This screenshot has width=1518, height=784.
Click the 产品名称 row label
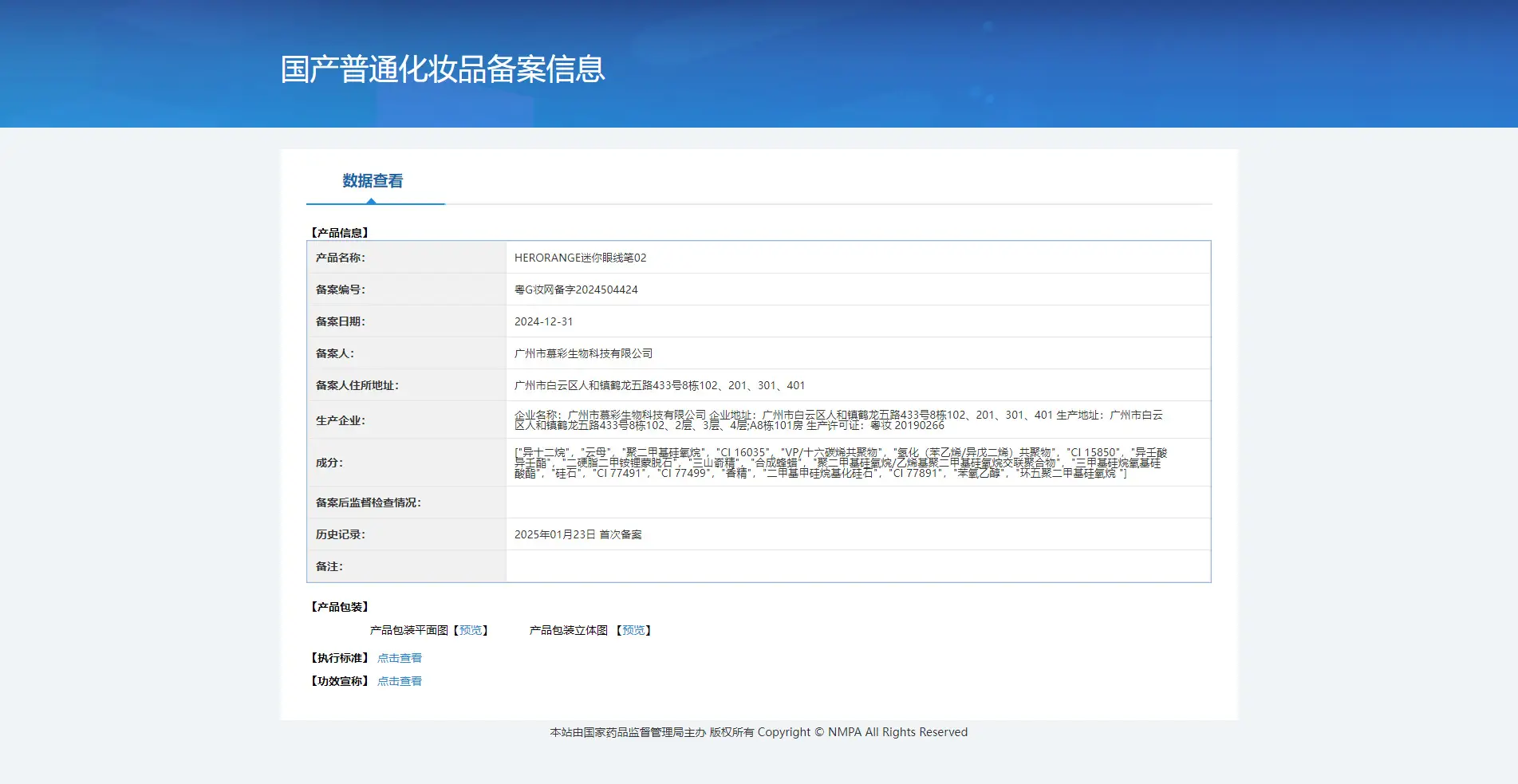(341, 258)
